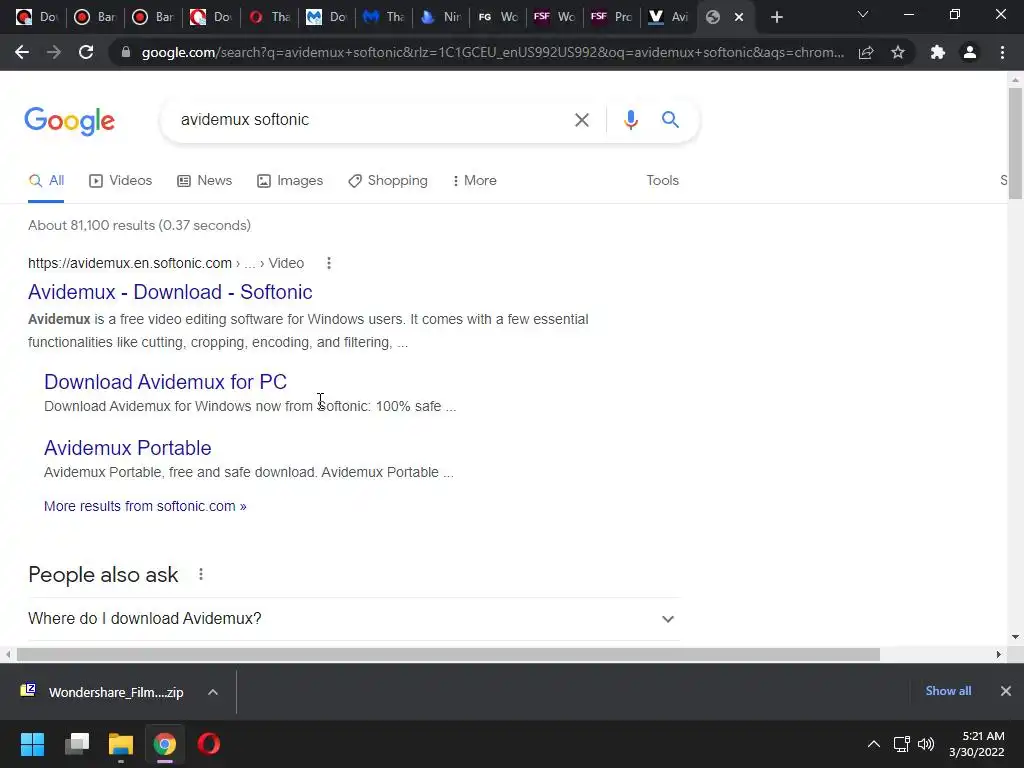This screenshot has height=768, width=1024.
Task: Click horizontal scrollbar right arrow
Action: pos(999,654)
